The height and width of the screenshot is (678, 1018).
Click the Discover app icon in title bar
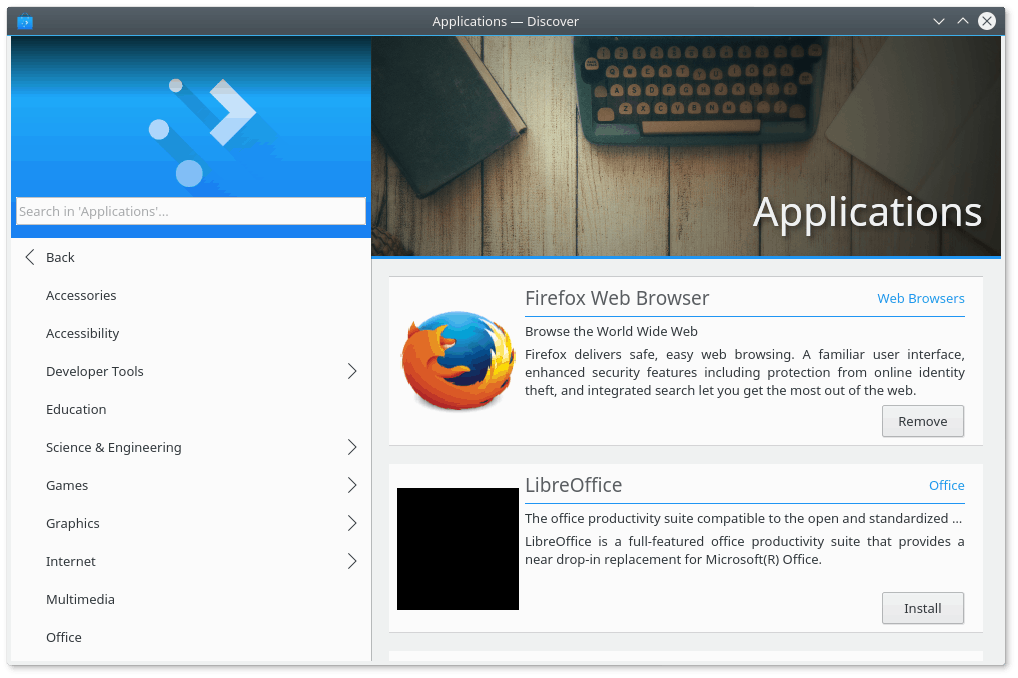pyautogui.click(x=25, y=21)
